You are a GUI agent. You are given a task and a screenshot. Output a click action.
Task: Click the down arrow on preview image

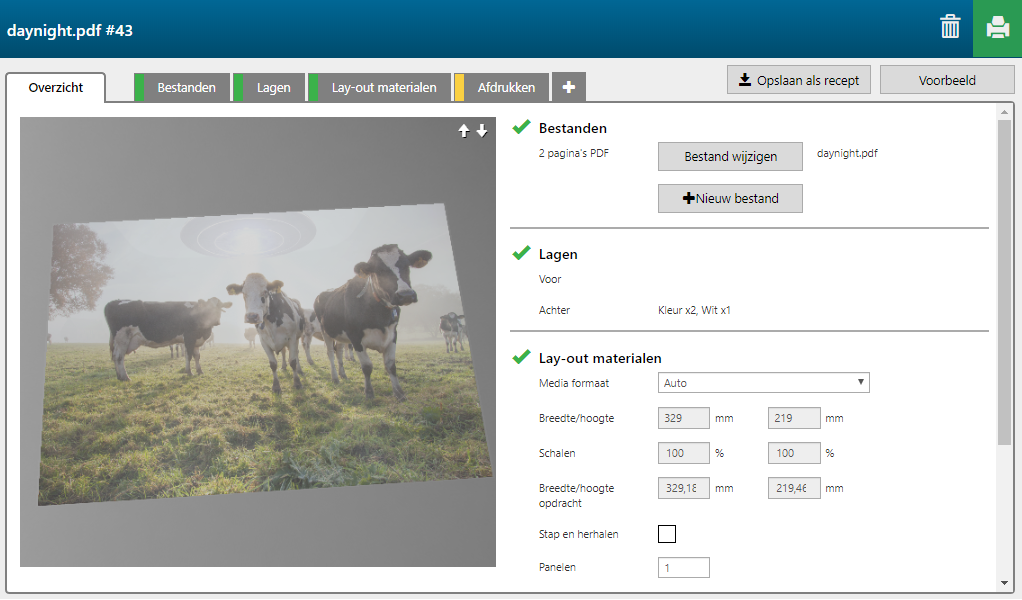point(482,131)
